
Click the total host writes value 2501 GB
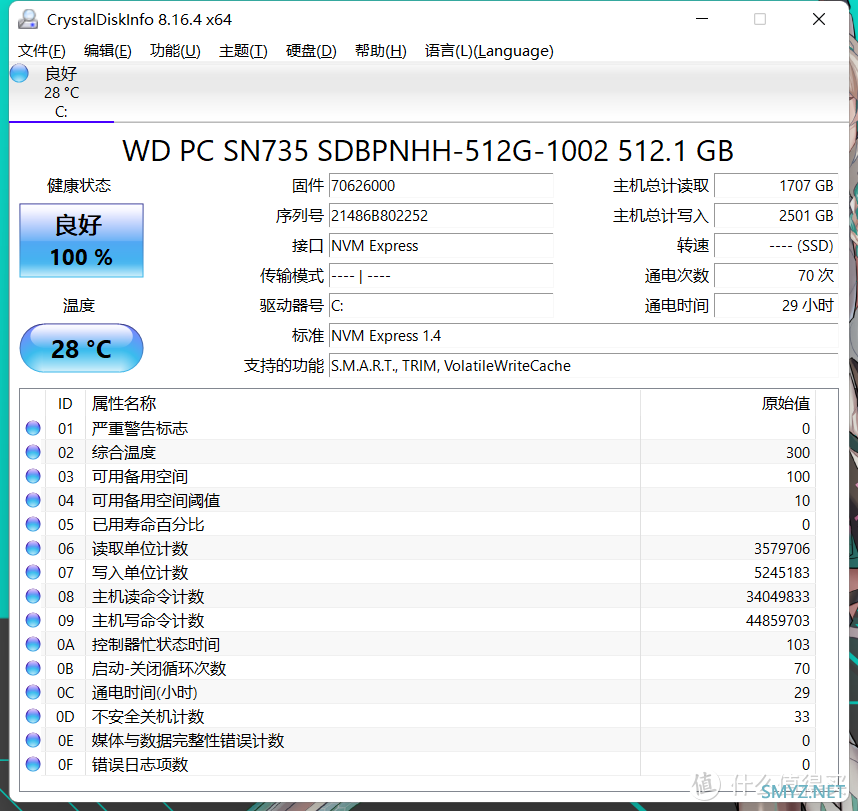776,216
